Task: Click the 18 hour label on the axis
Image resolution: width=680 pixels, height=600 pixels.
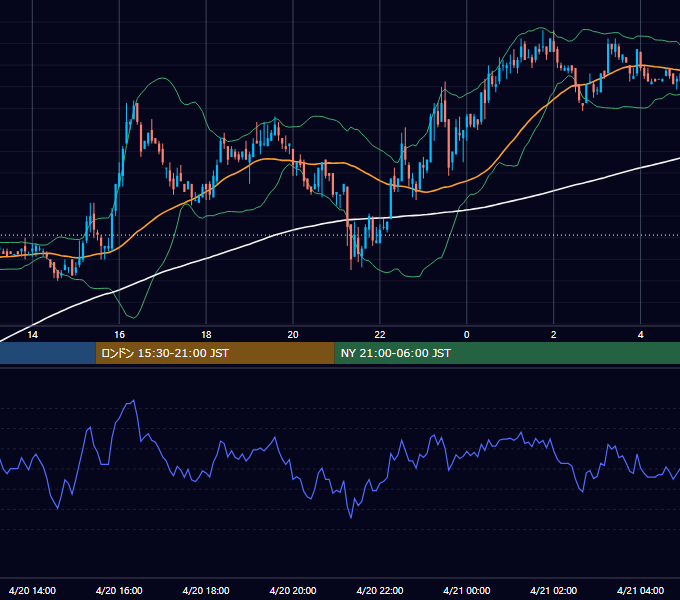Action: tap(206, 335)
